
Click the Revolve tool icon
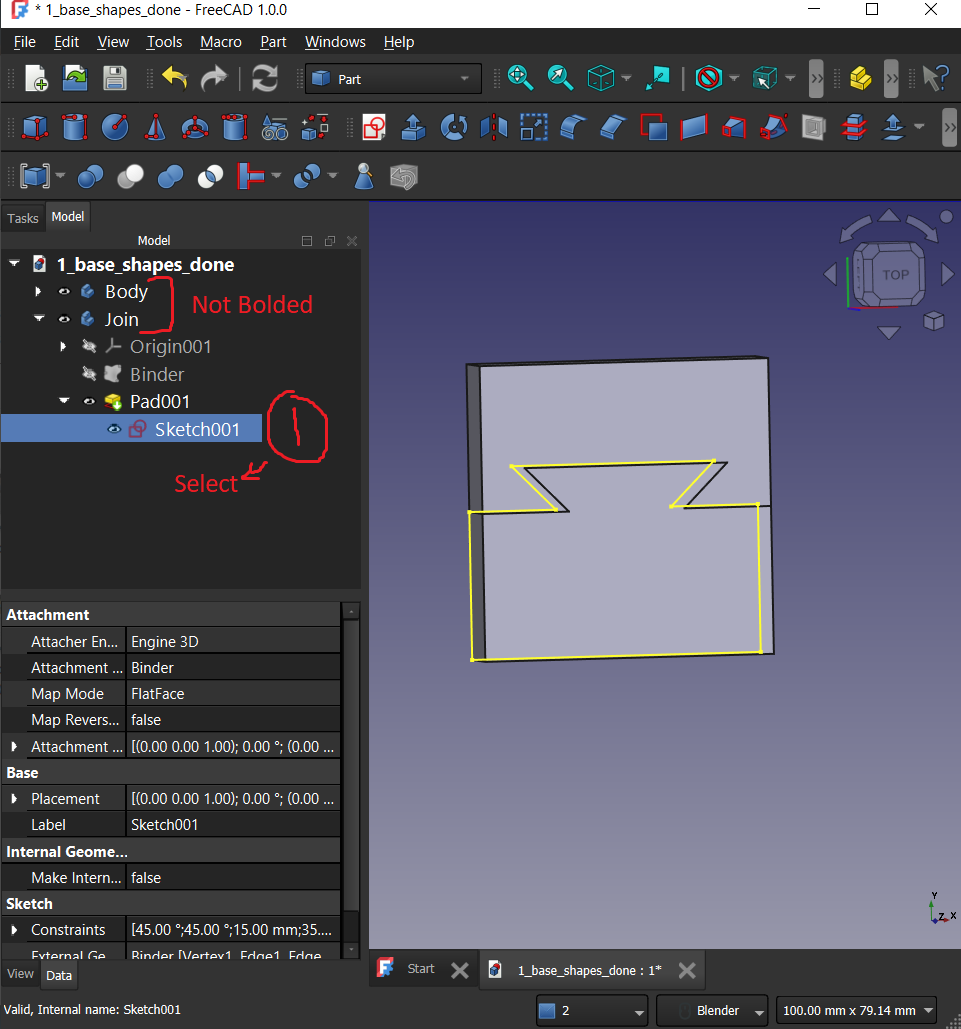454,127
